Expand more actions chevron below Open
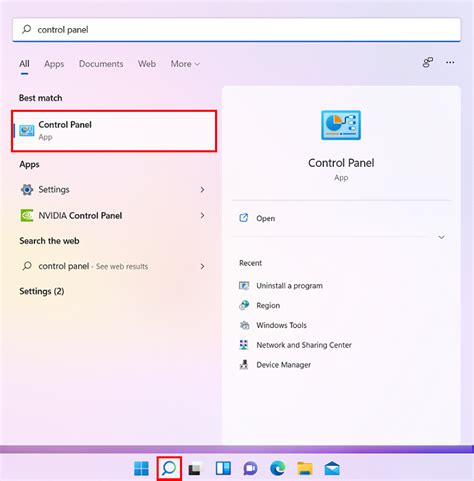 point(441,237)
